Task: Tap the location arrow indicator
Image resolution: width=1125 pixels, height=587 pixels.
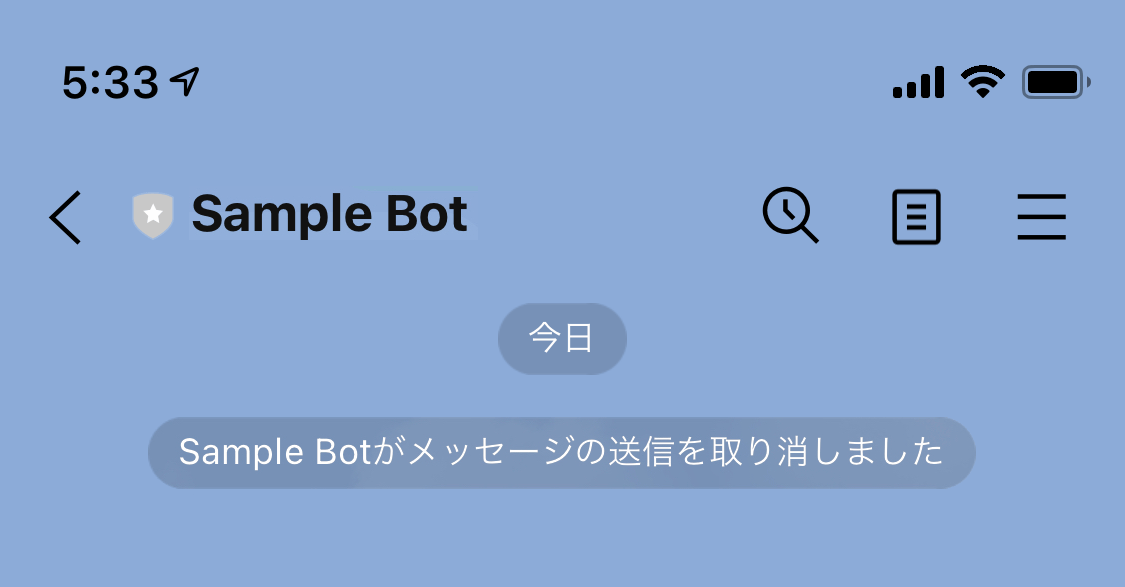Action: (186, 81)
